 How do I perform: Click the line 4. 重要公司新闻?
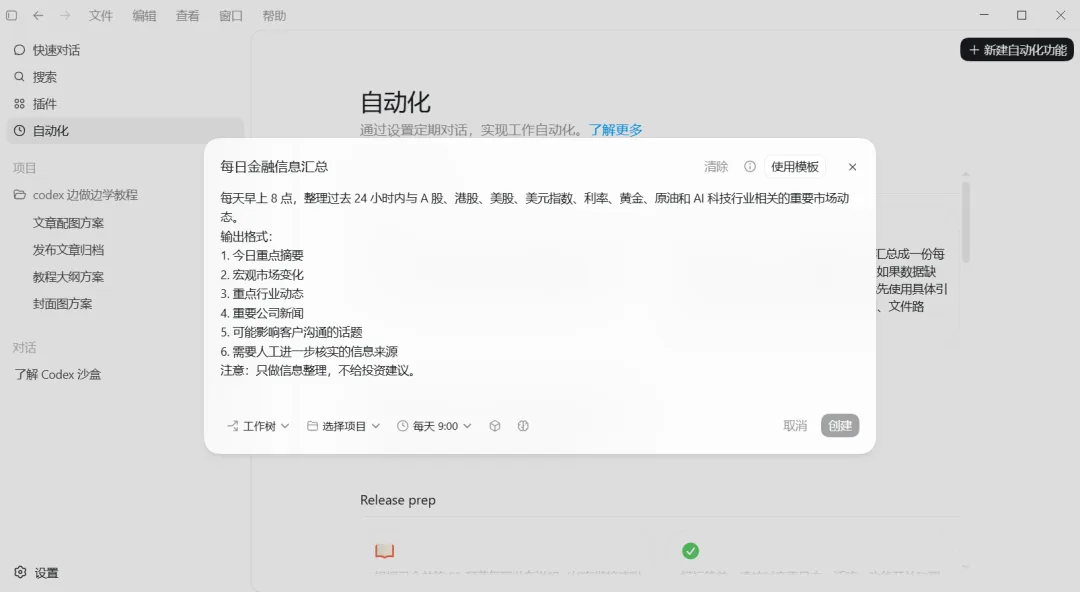coord(262,313)
